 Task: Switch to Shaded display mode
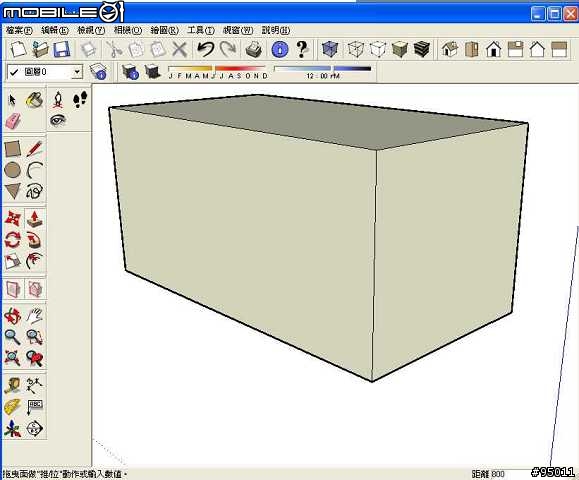[x=400, y=49]
